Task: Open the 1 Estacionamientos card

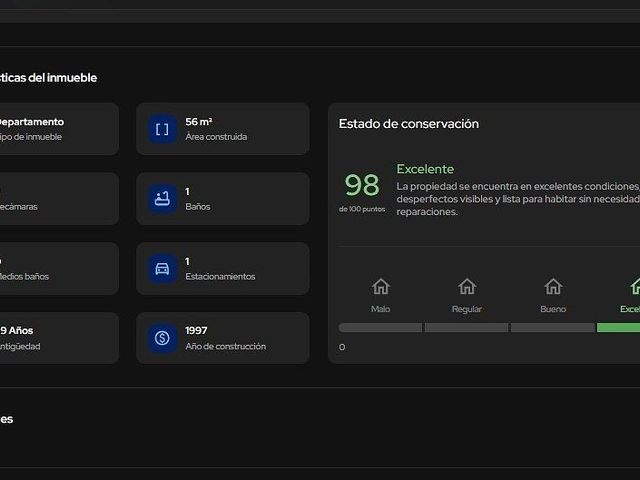Action: (x=223, y=269)
